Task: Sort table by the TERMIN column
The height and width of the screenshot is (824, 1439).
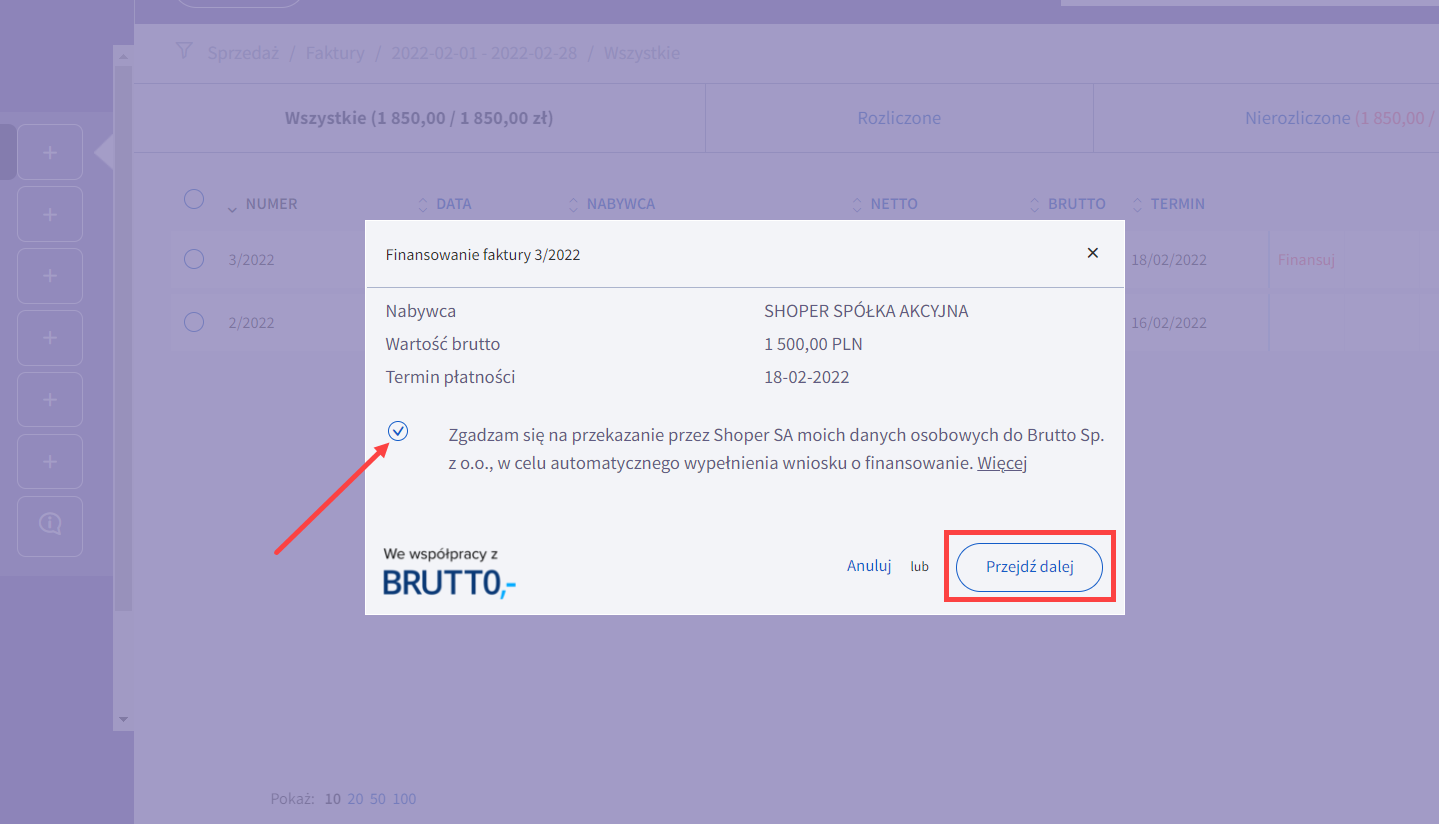Action: coord(1177,204)
